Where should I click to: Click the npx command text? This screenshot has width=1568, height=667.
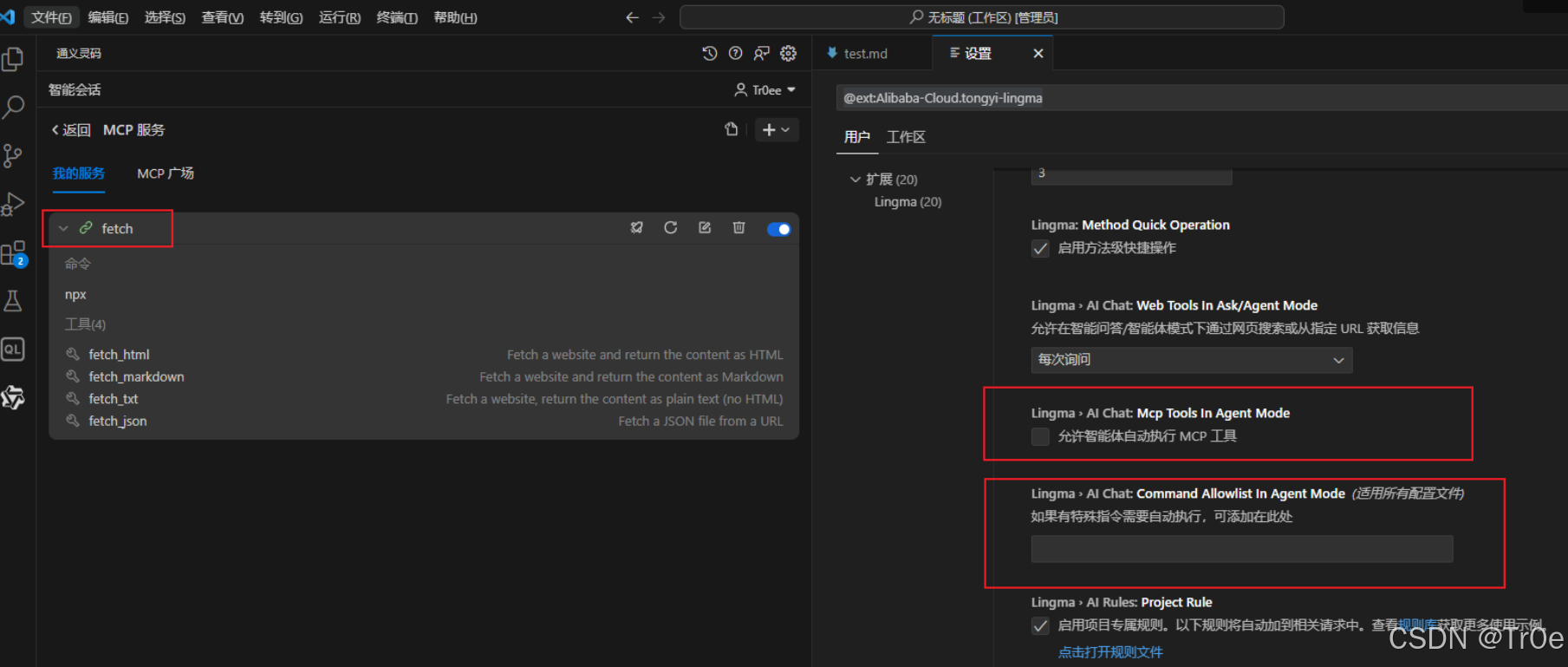tap(75, 295)
